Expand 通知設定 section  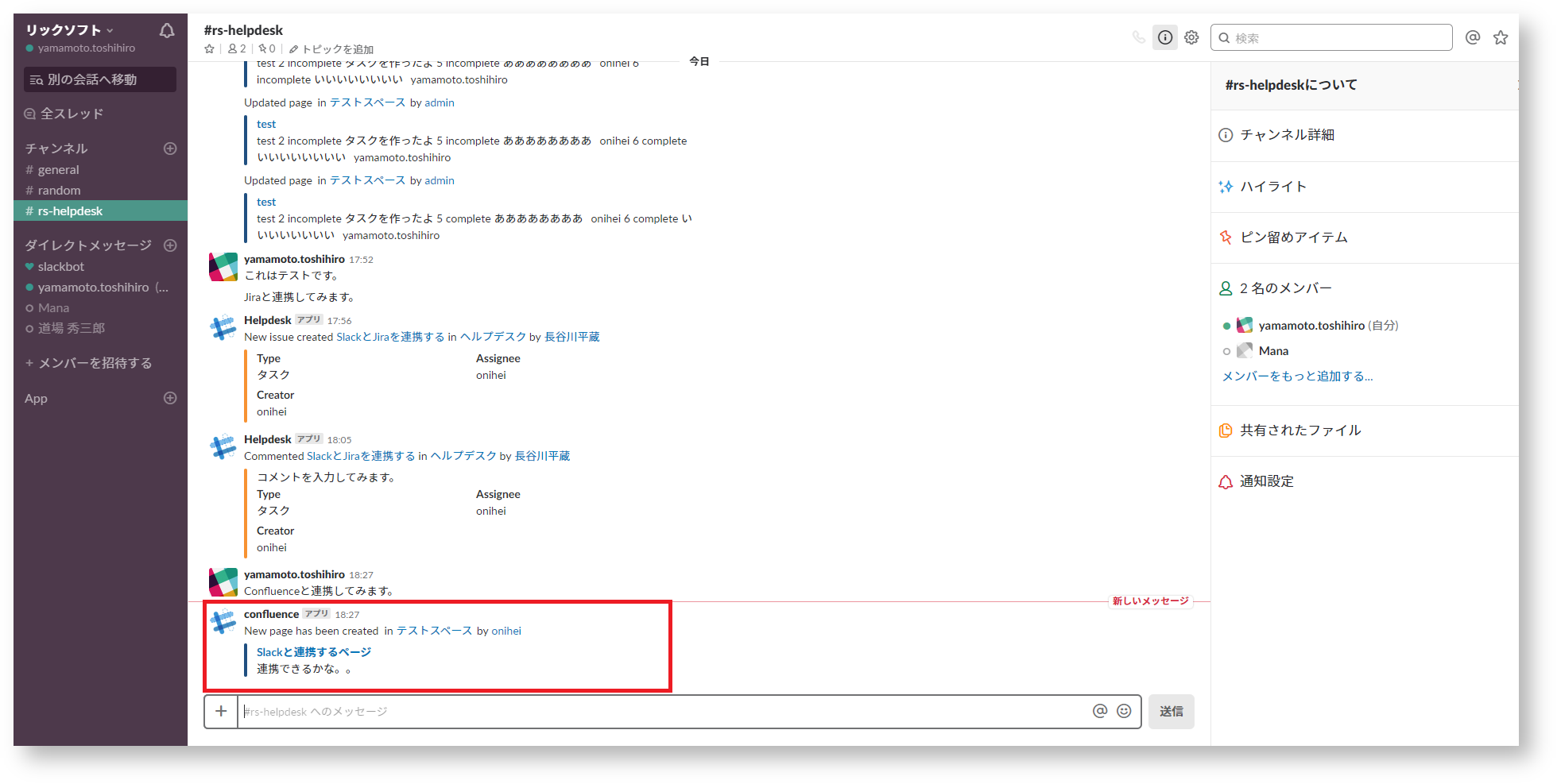point(1365,481)
